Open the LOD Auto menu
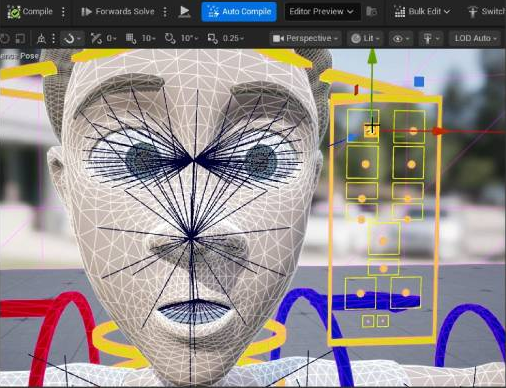The height and width of the screenshot is (388, 506). coord(475,38)
